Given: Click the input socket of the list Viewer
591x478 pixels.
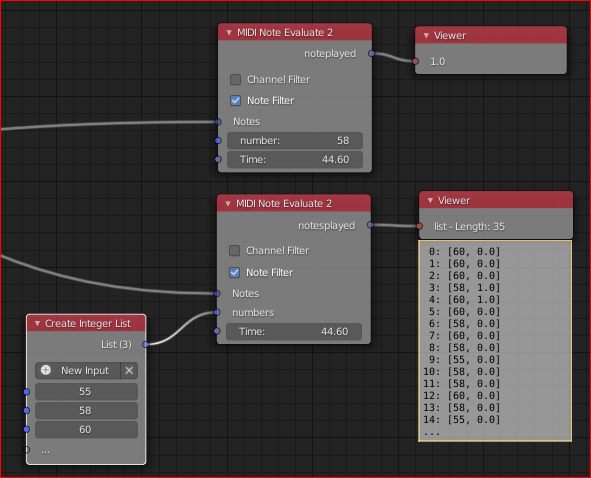Looking at the screenshot, I should tap(419, 226).
